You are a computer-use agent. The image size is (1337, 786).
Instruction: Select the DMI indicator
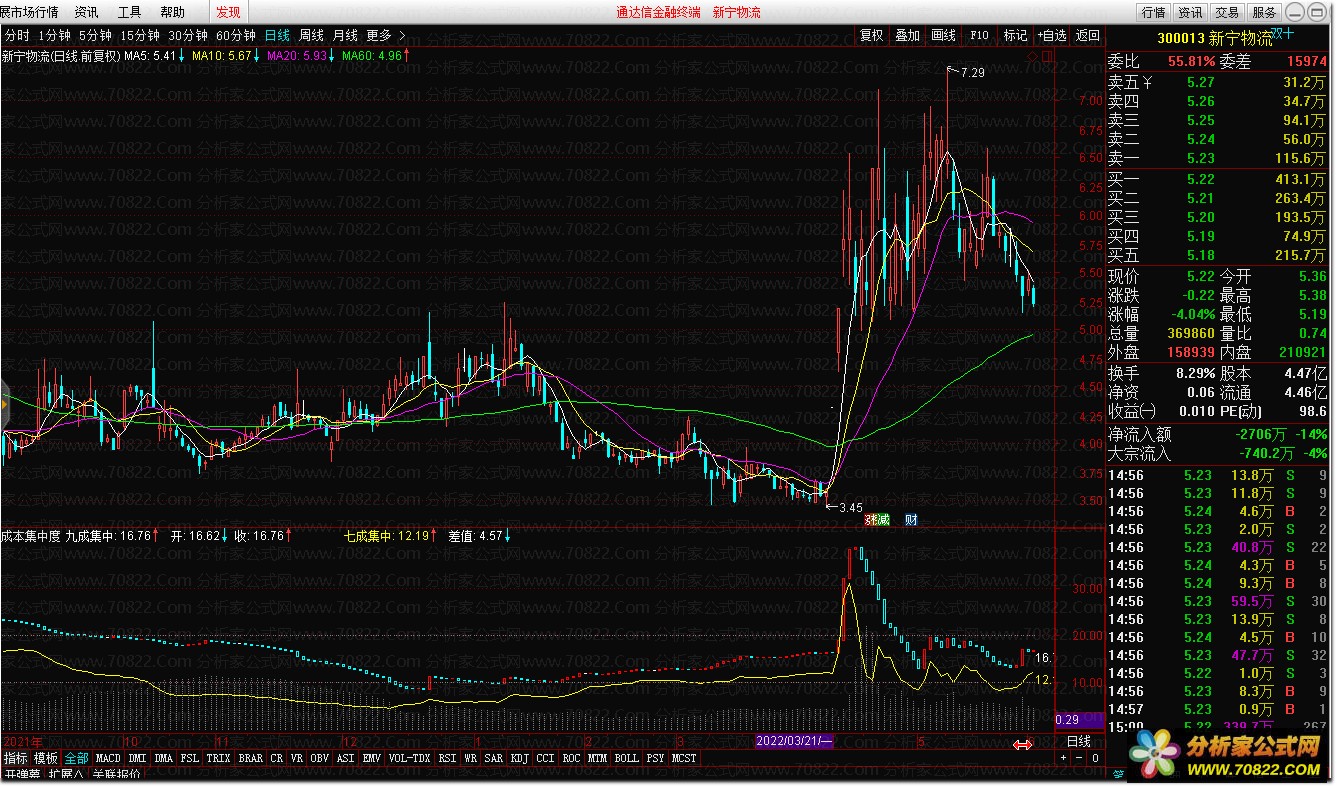(x=137, y=759)
